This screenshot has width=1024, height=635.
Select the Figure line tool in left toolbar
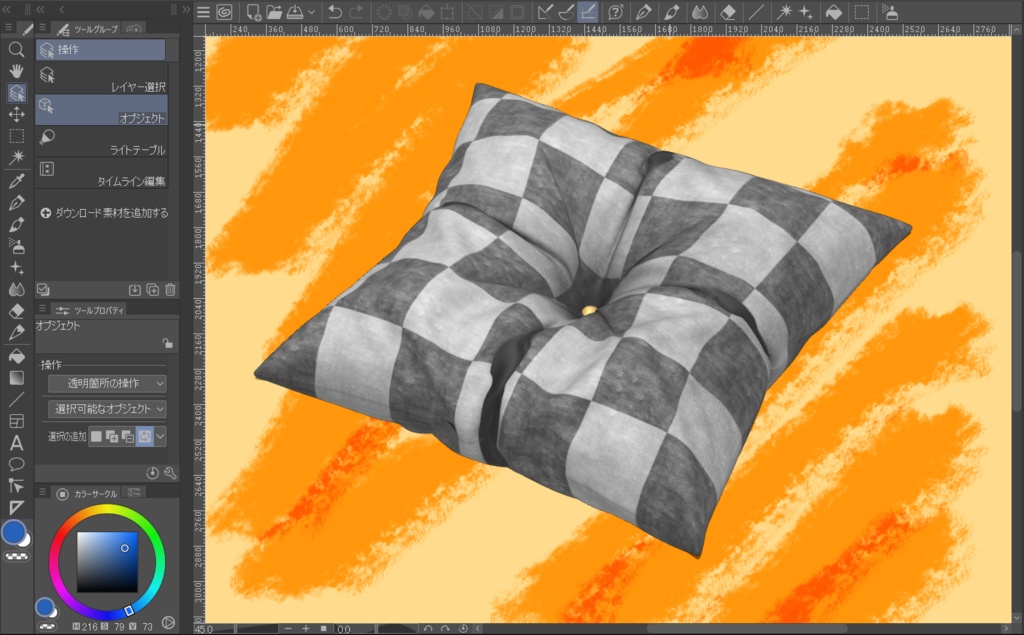[x=16, y=400]
